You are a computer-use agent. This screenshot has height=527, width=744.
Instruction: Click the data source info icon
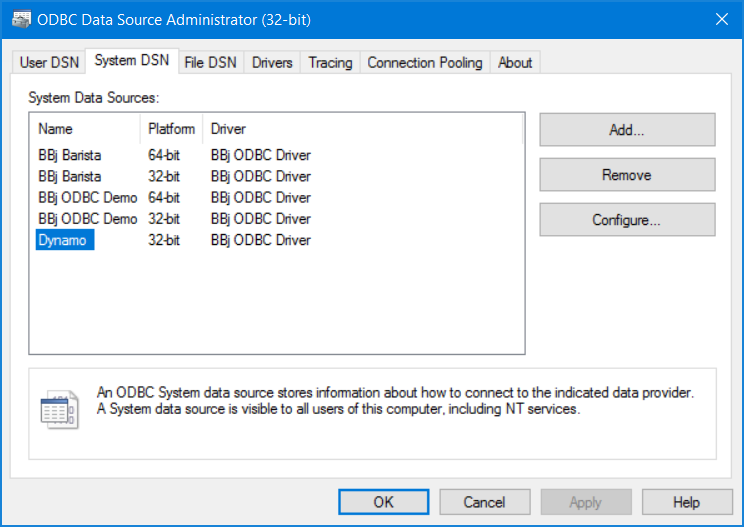click(59, 410)
